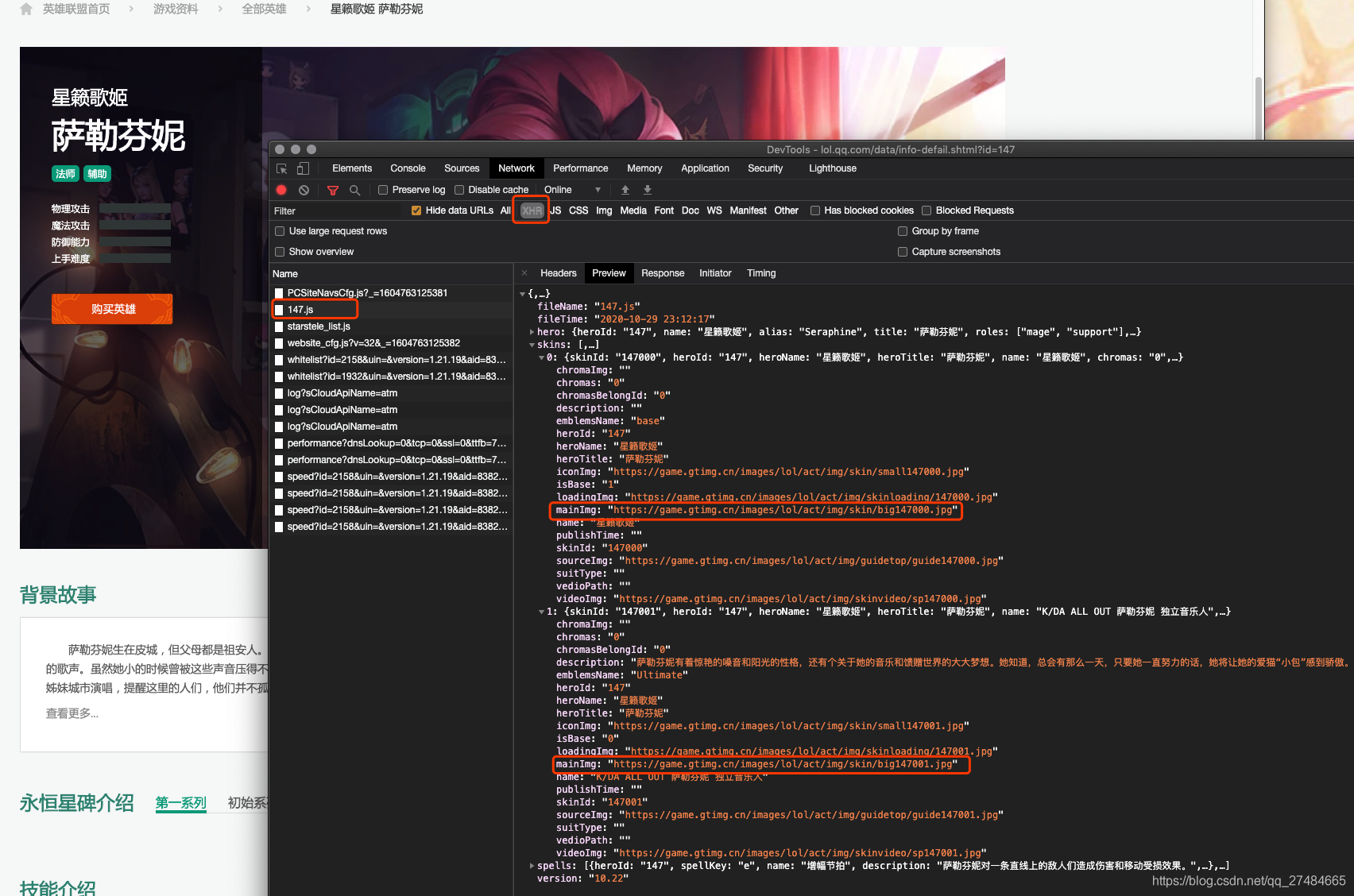This screenshot has width=1354, height=896.
Task: Filter by Doc request type
Action: 691,210
